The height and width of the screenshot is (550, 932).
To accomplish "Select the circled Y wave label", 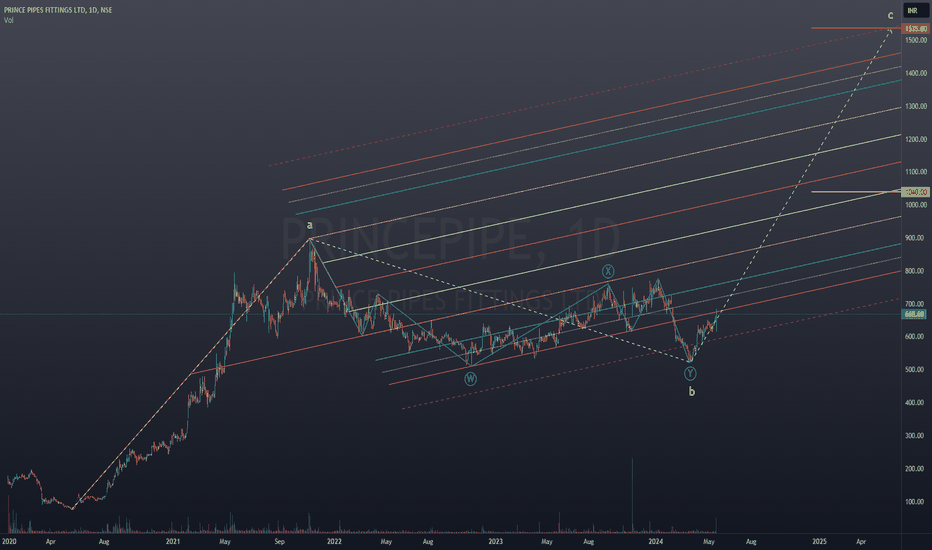I will point(689,373).
